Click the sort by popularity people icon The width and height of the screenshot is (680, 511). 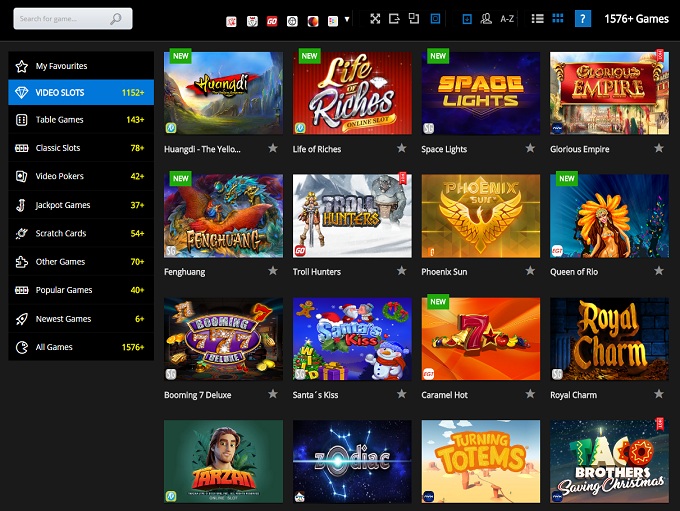486,19
